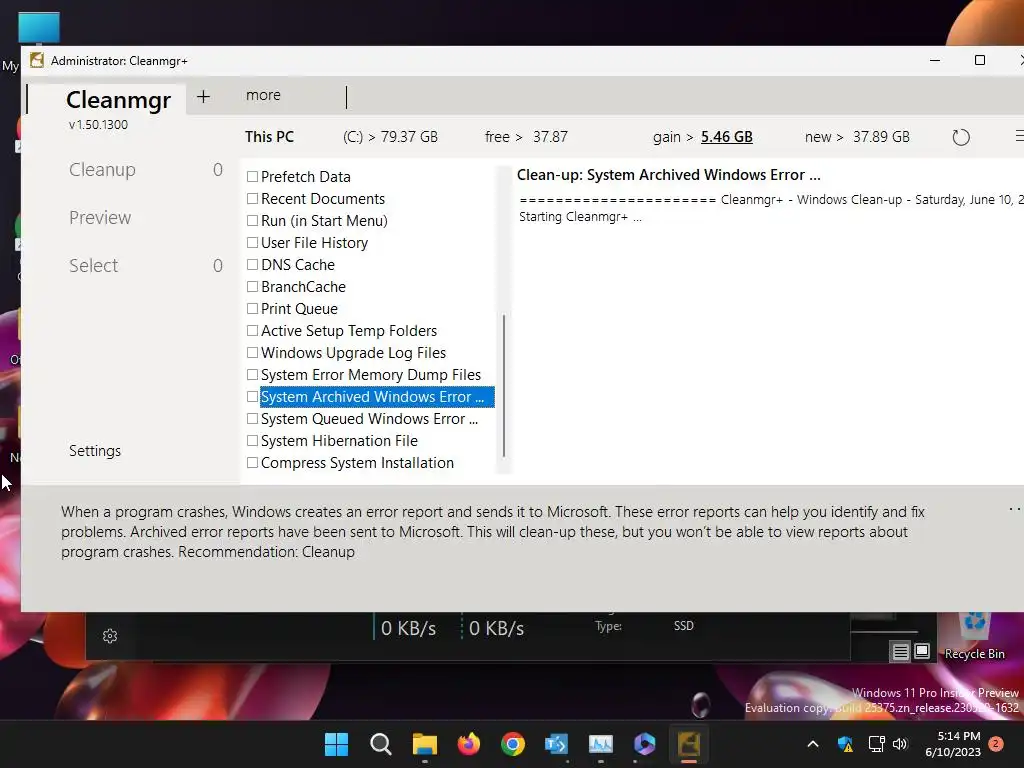The height and width of the screenshot is (768, 1024).
Task: Switch to list view icon in background window
Action: click(x=901, y=651)
